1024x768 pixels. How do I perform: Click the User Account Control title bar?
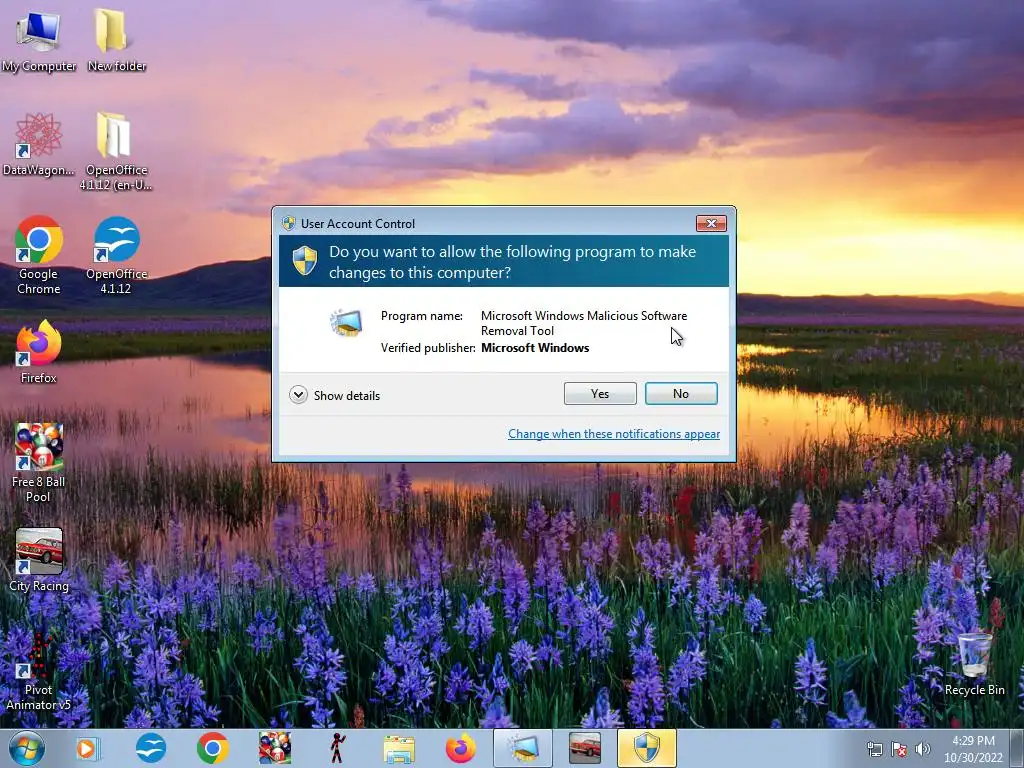[x=487, y=224]
